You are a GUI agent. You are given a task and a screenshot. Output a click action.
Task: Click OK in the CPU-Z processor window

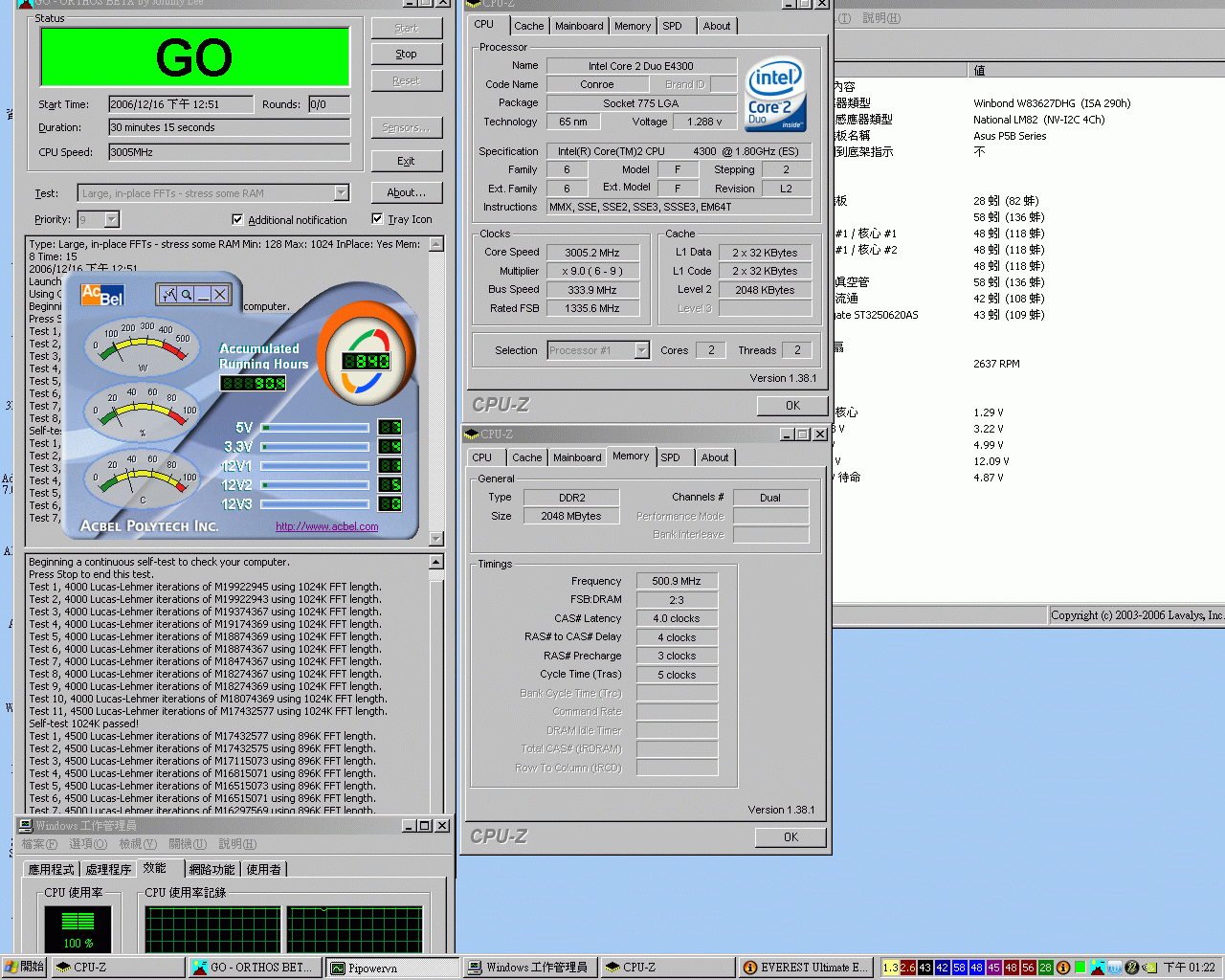click(x=792, y=405)
